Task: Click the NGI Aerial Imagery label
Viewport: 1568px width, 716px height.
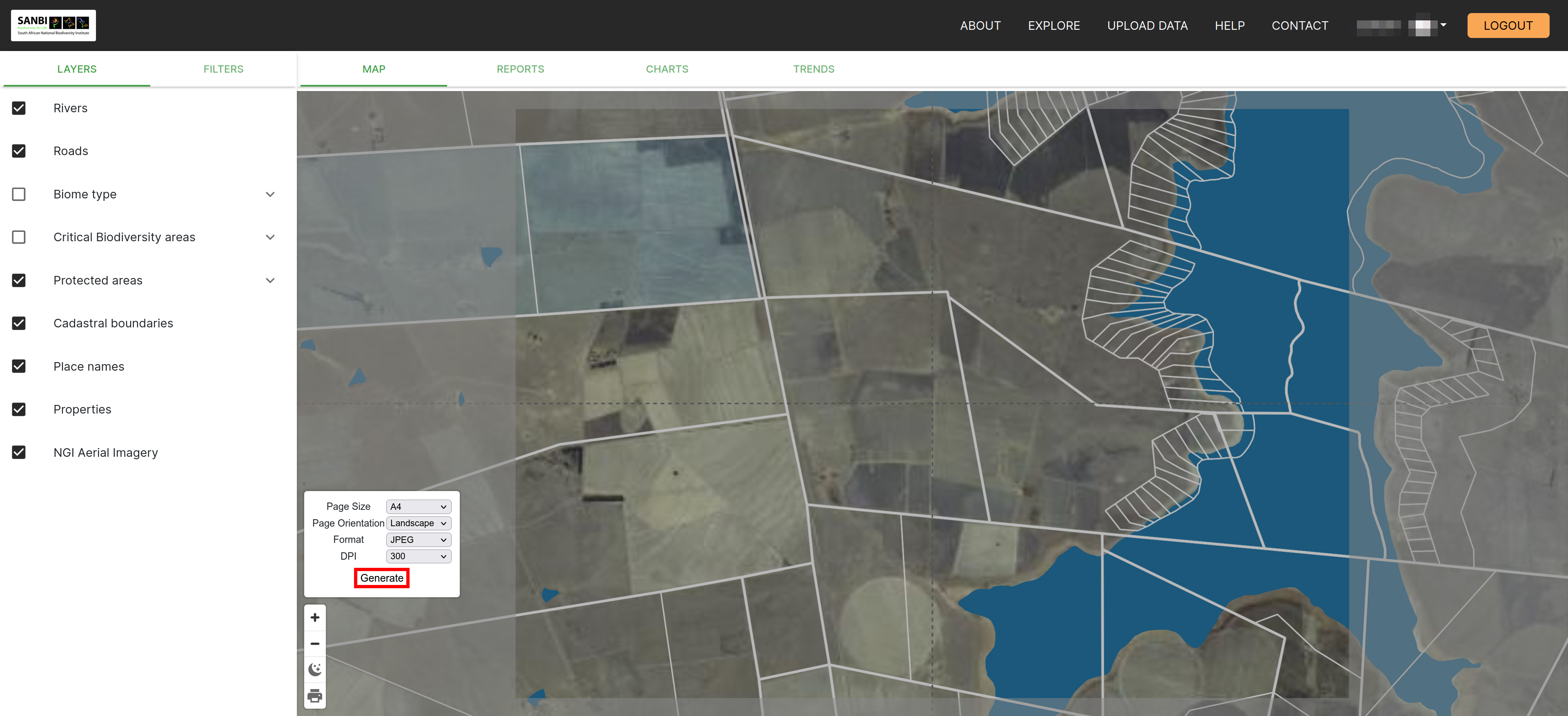Action: (106, 453)
